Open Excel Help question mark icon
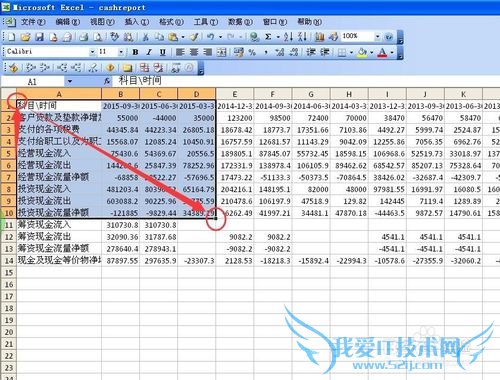 [x=389, y=37]
